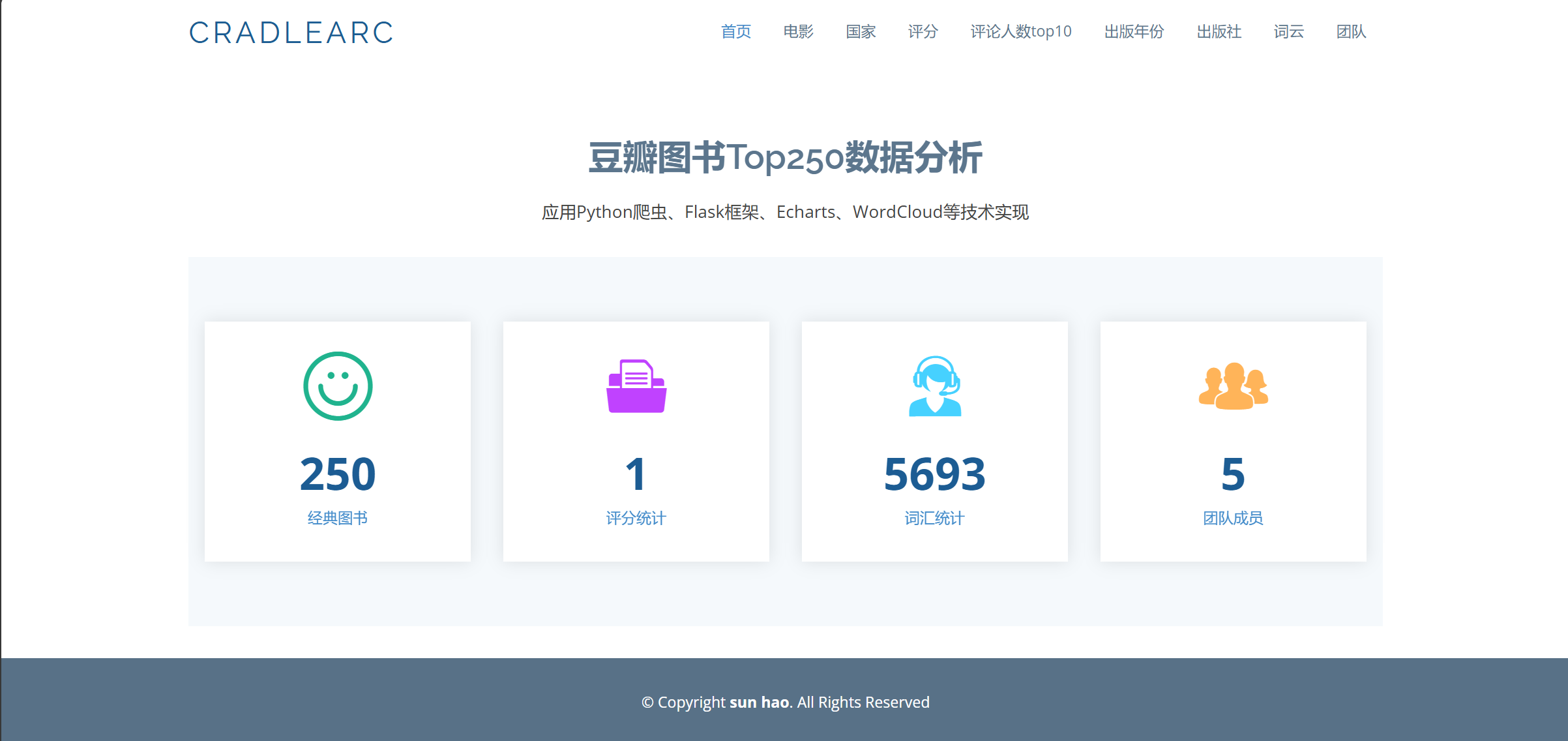Click the green smiley face icon
1568x741 pixels.
point(338,386)
